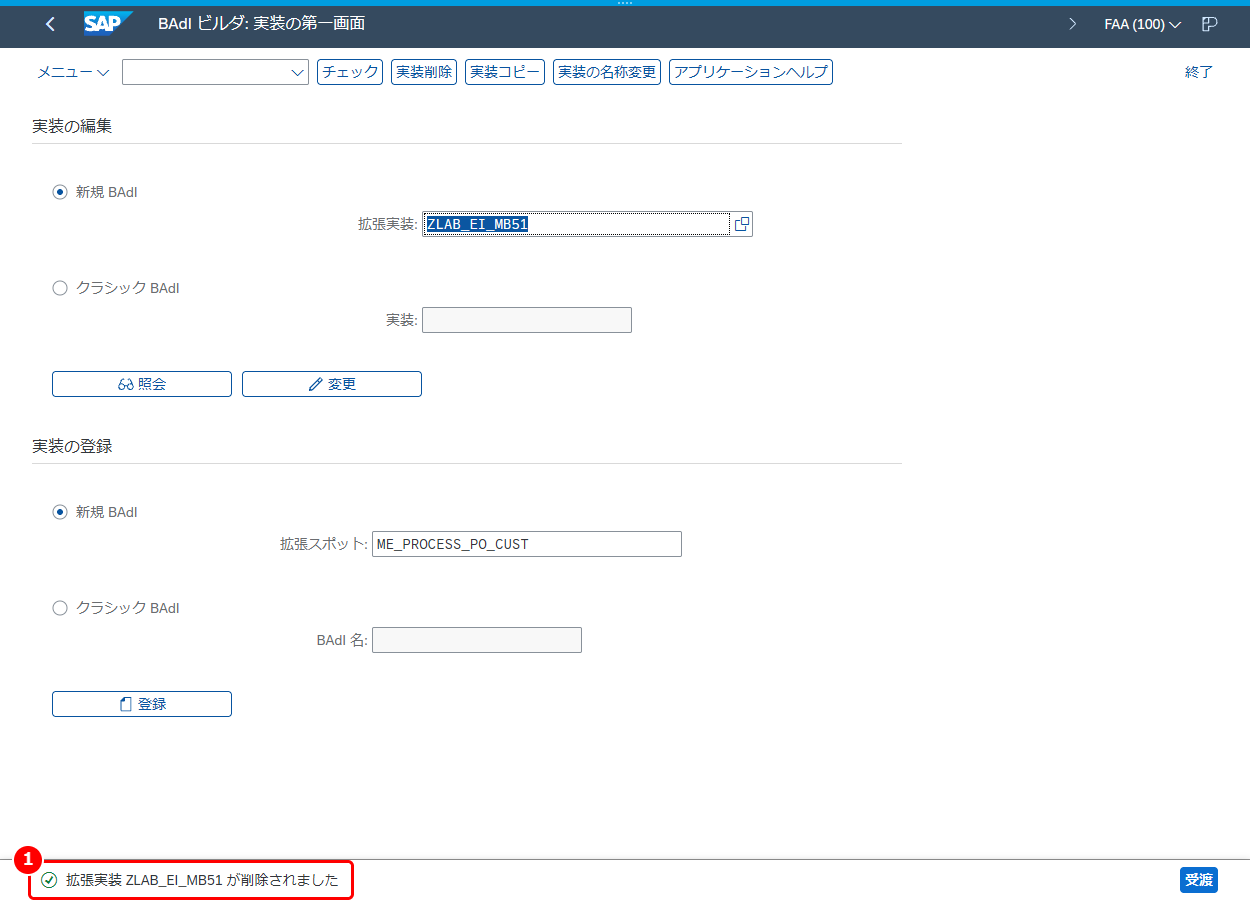Open value help icon for 拡張実装 field
The image size is (1250, 900).
741,224
